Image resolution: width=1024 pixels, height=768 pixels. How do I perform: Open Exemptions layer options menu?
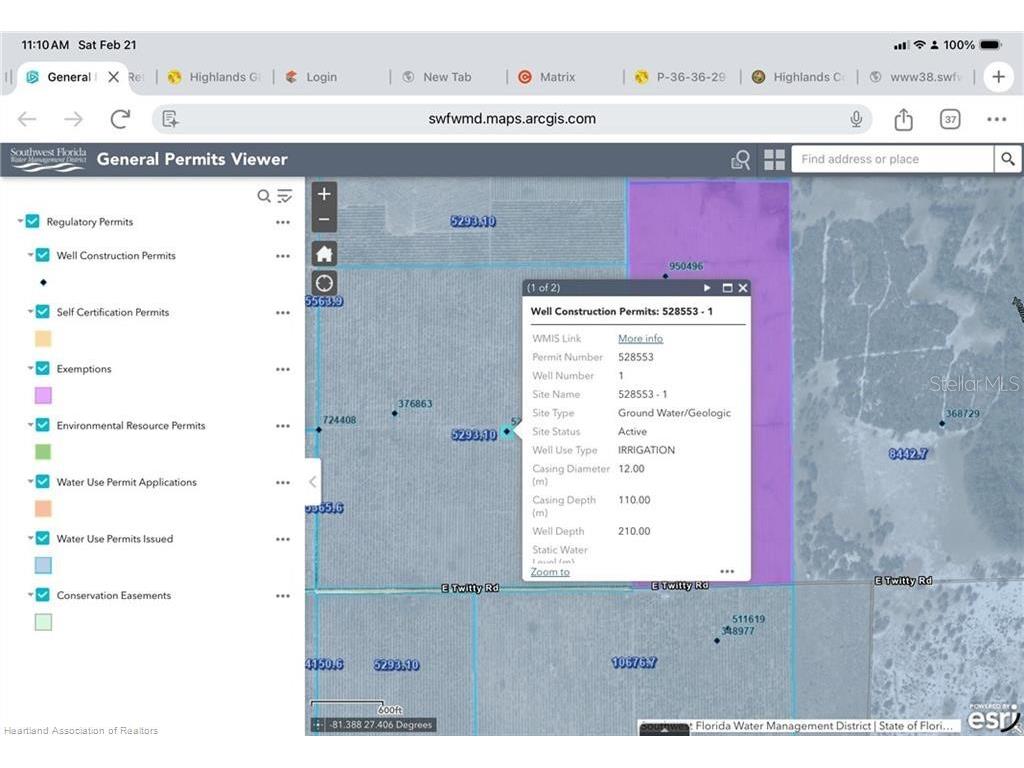click(283, 369)
